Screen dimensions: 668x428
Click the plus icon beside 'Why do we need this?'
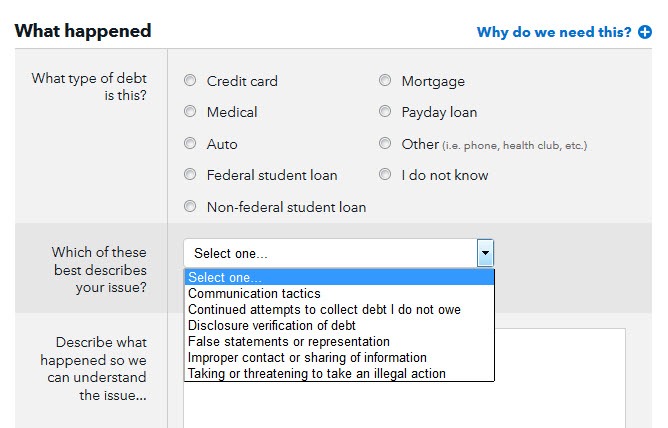click(645, 32)
